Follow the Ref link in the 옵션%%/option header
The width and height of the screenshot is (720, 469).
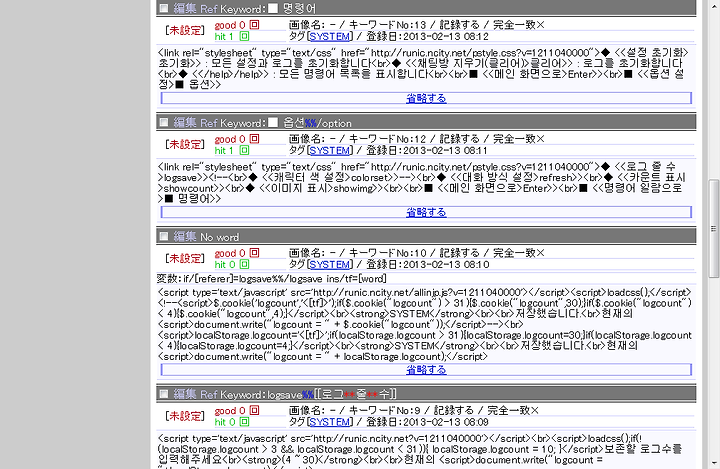pyautogui.click(x=208, y=123)
